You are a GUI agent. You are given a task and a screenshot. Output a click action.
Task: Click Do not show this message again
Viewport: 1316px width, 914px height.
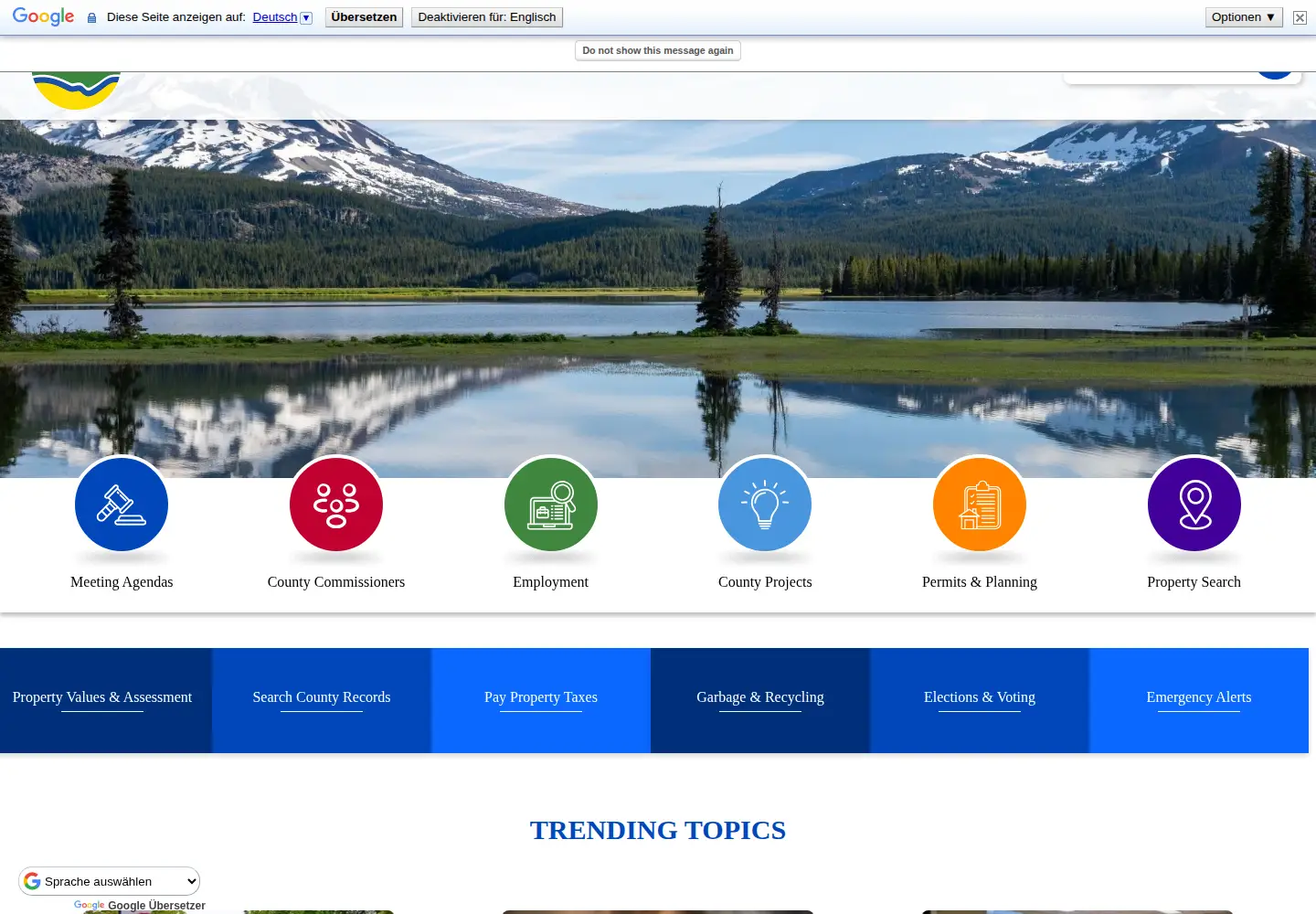[x=658, y=50]
